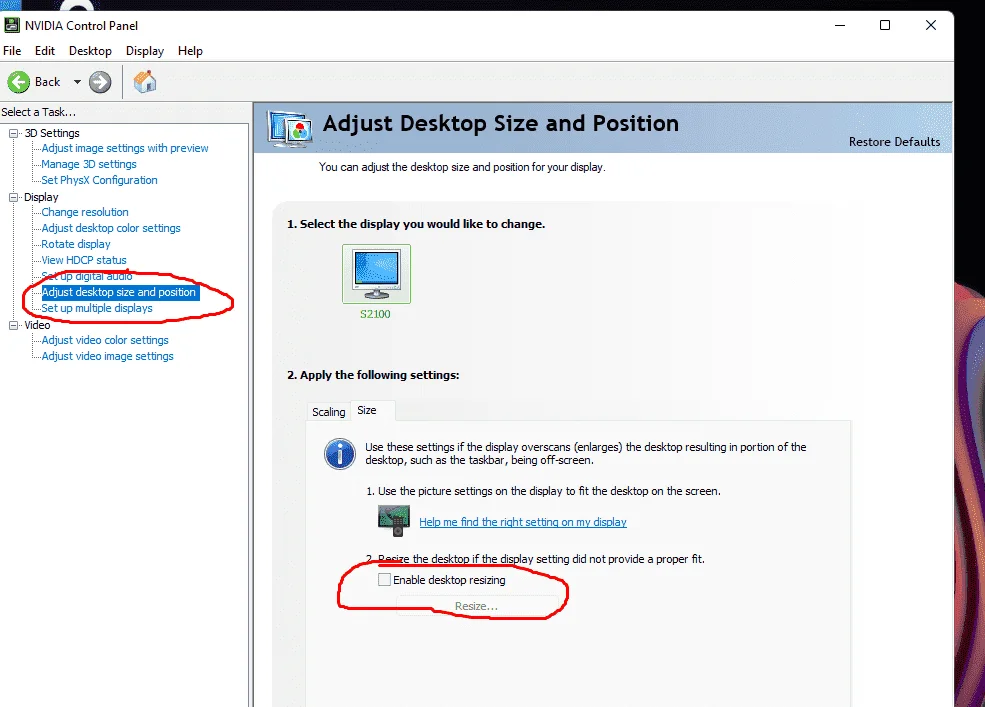Open Adjust image settings with preview

125,148
